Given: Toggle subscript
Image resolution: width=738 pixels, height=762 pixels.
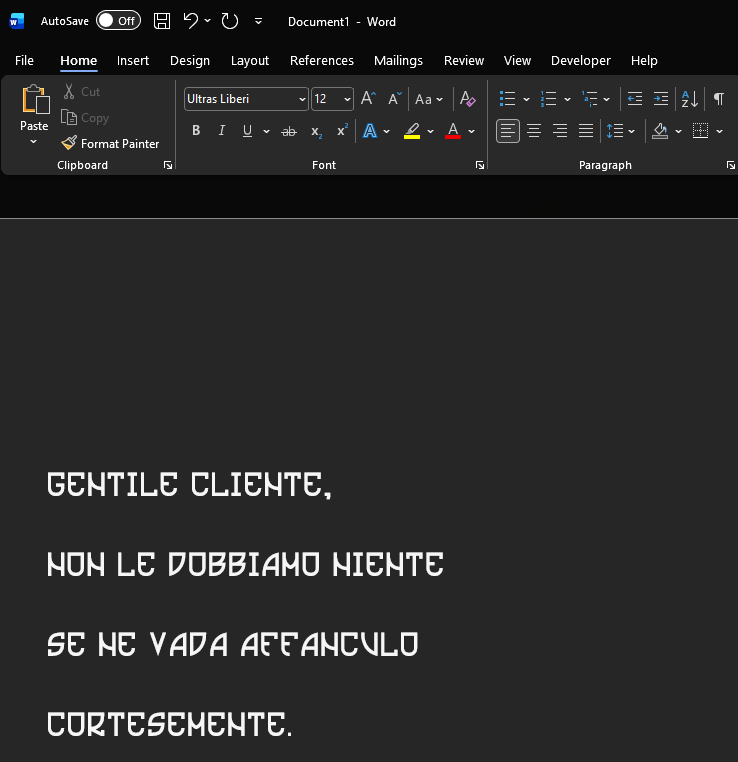Looking at the screenshot, I should 316,131.
